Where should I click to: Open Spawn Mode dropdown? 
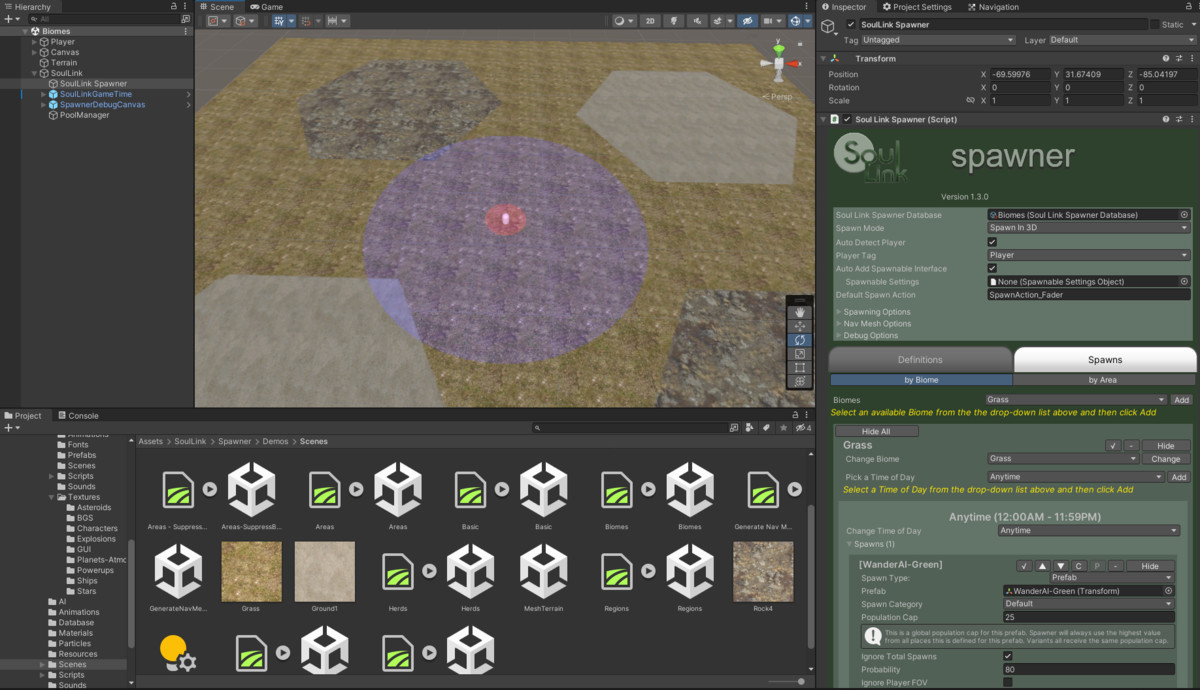[x=1088, y=228]
